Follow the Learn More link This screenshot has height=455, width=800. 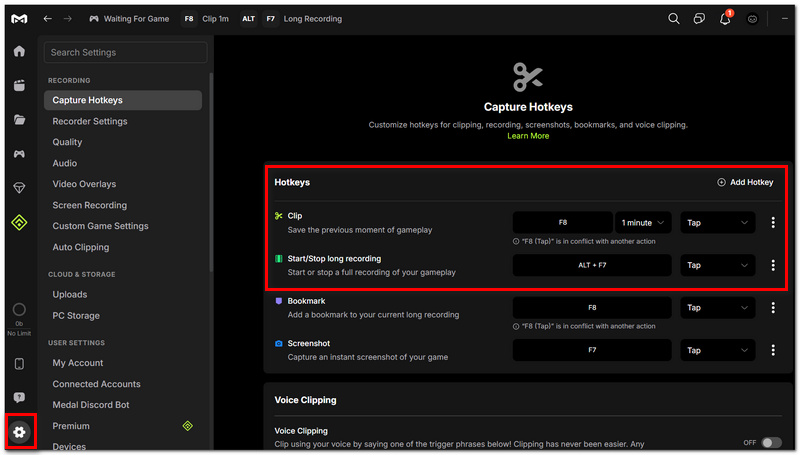click(x=528, y=136)
